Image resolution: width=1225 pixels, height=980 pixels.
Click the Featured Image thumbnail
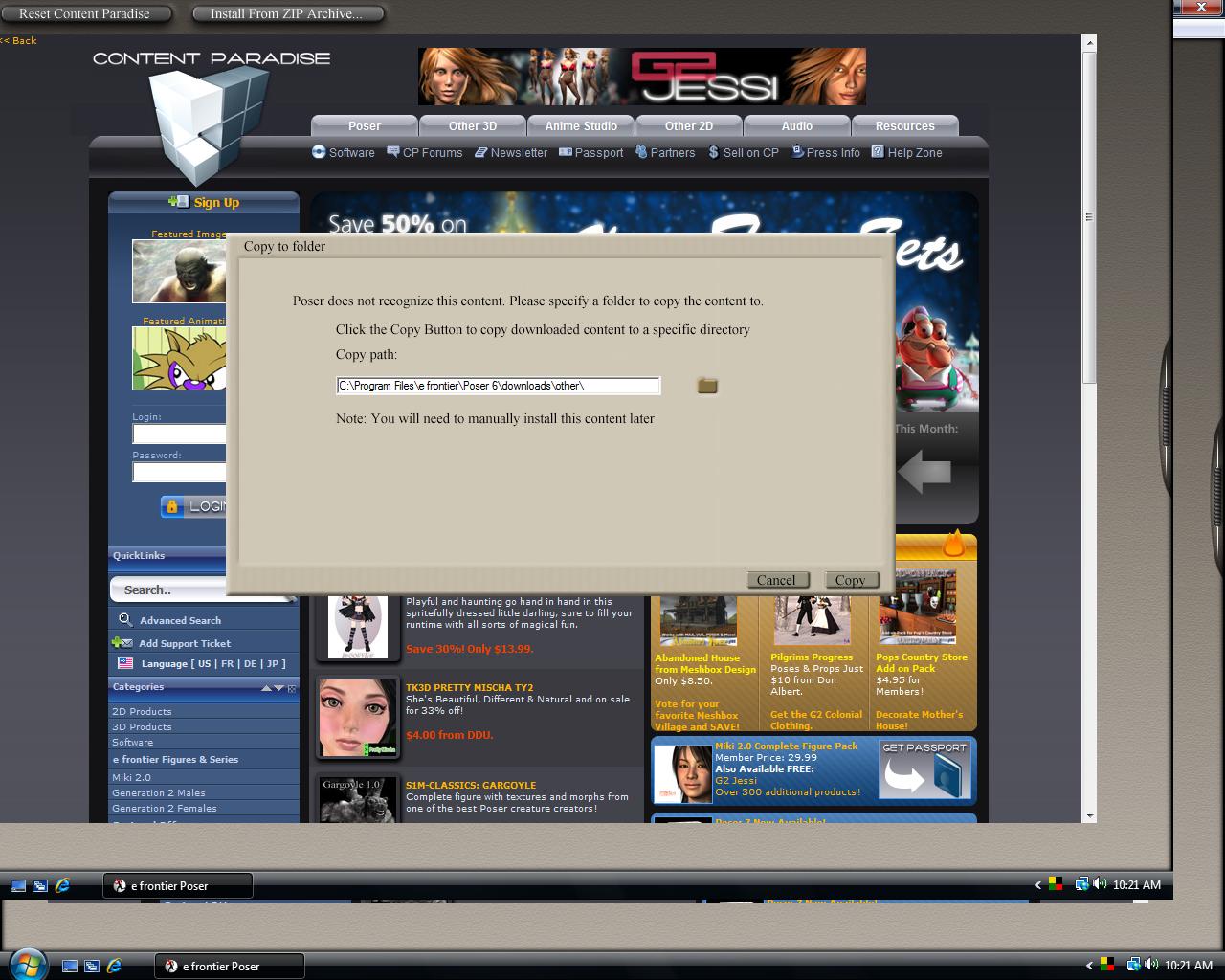(x=180, y=272)
